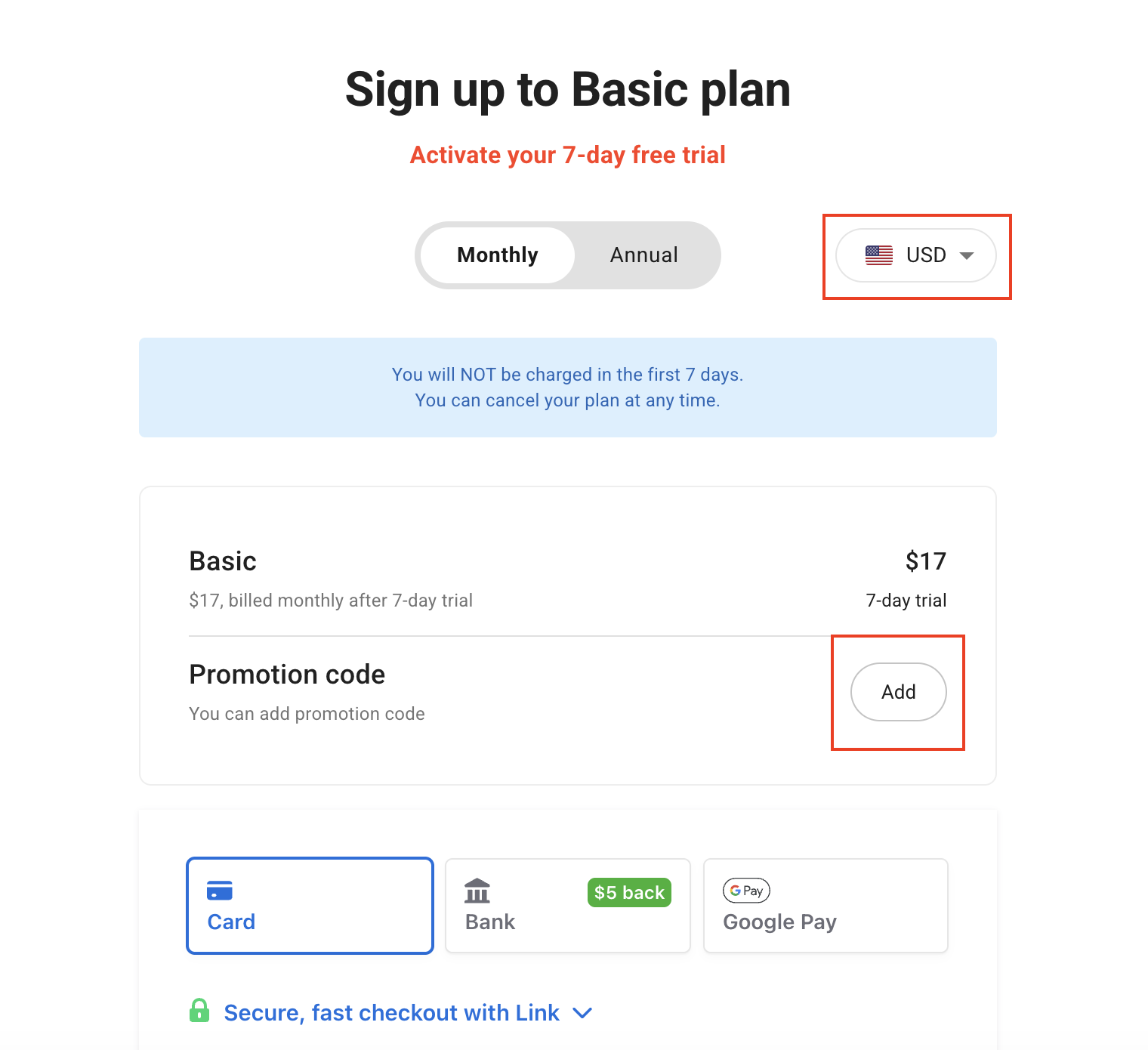Click the blue no-charge notice banner

coord(567,388)
